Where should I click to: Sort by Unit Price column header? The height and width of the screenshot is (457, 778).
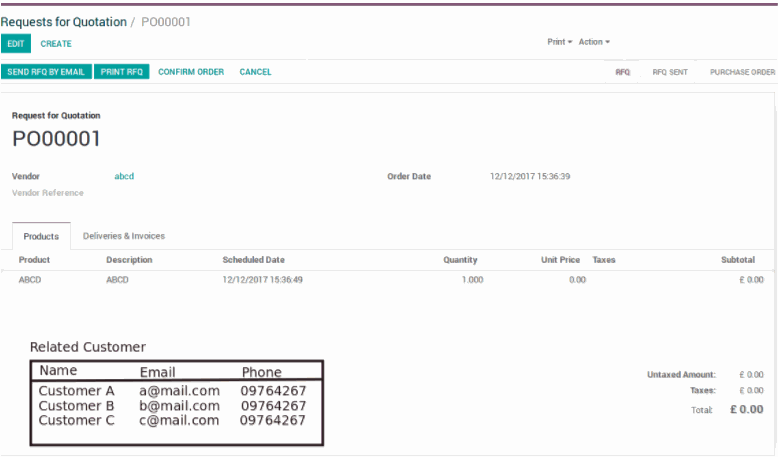click(560, 260)
